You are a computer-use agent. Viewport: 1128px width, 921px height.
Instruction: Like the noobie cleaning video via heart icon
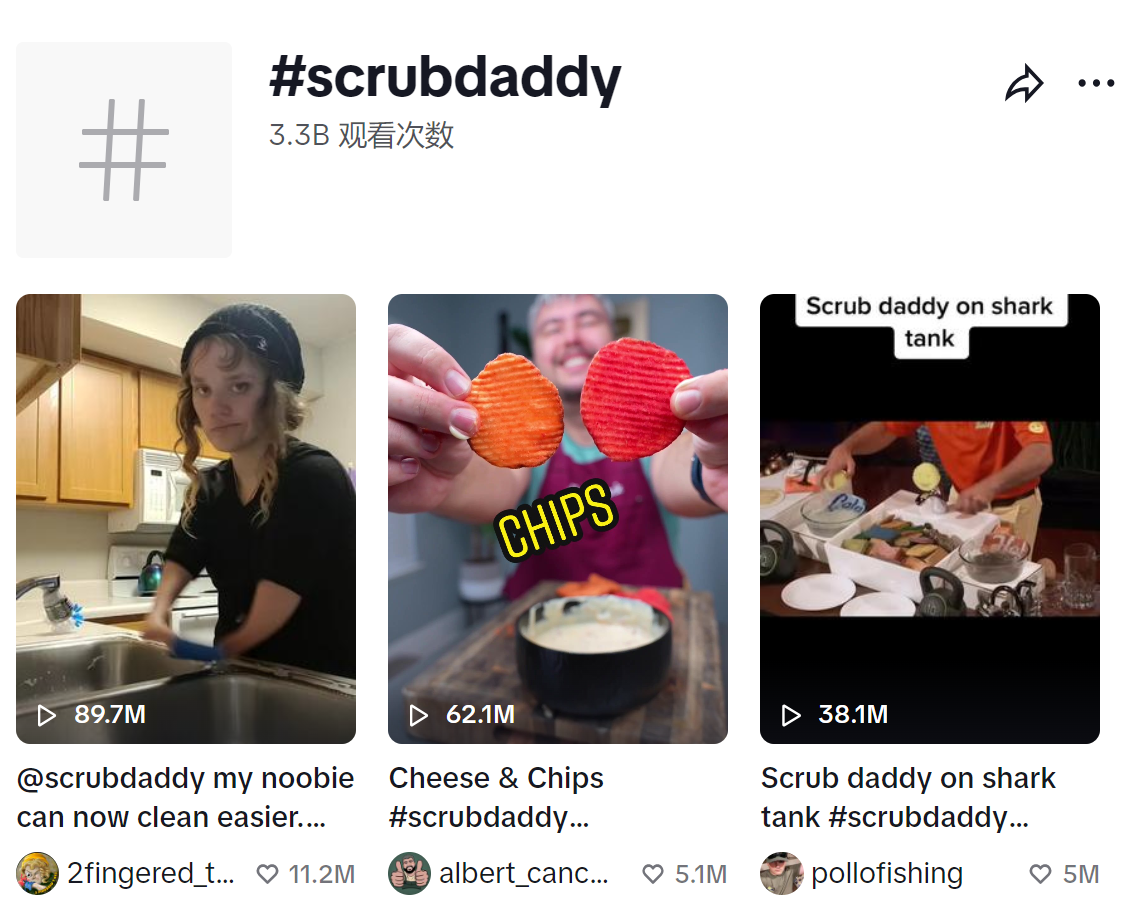coord(268,874)
